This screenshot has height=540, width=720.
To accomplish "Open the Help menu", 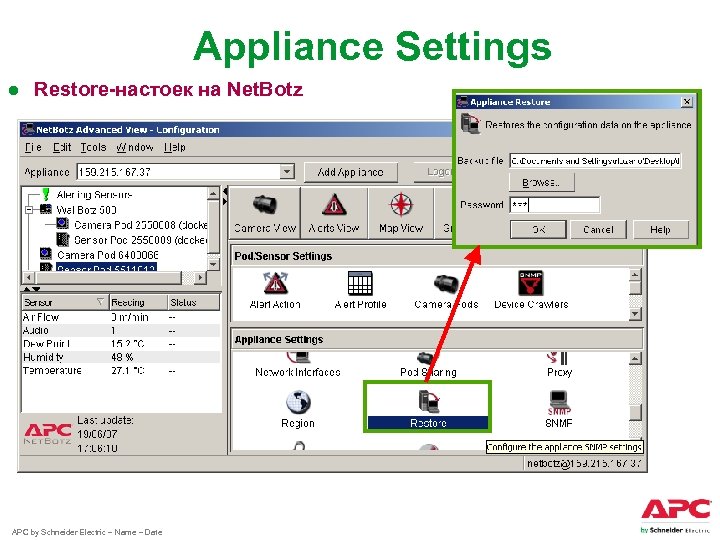I will click(174, 147).
